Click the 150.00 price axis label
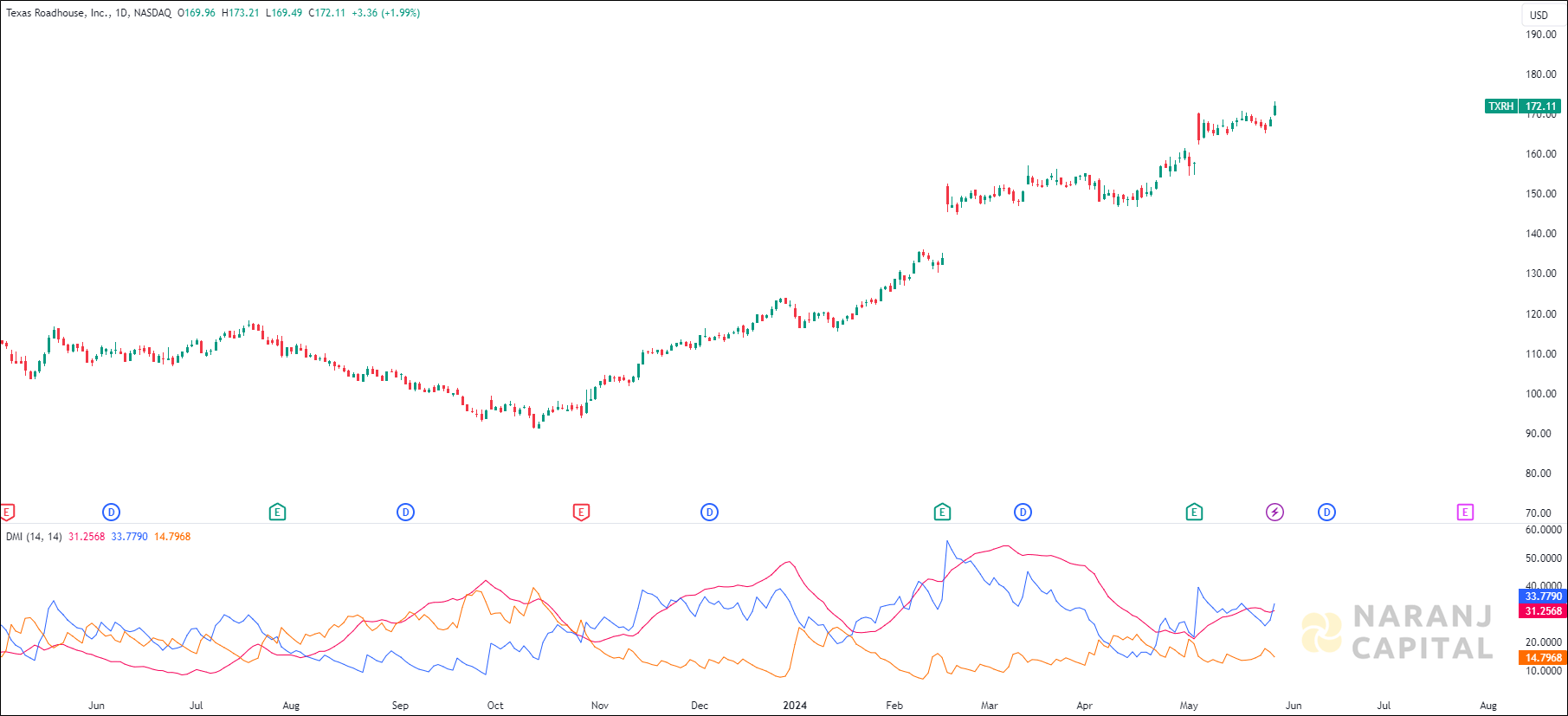Screen dimensions: 1568x716 point(1541,194)
